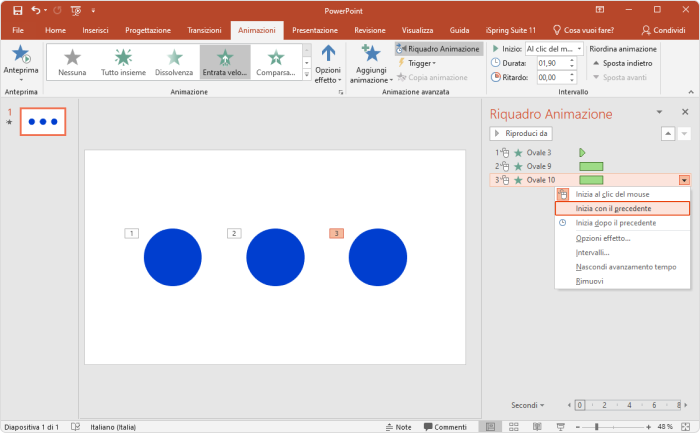Toggle the Note pane in status bar
The height and width of the screenshot is (433, 700).
coord(398,427)
